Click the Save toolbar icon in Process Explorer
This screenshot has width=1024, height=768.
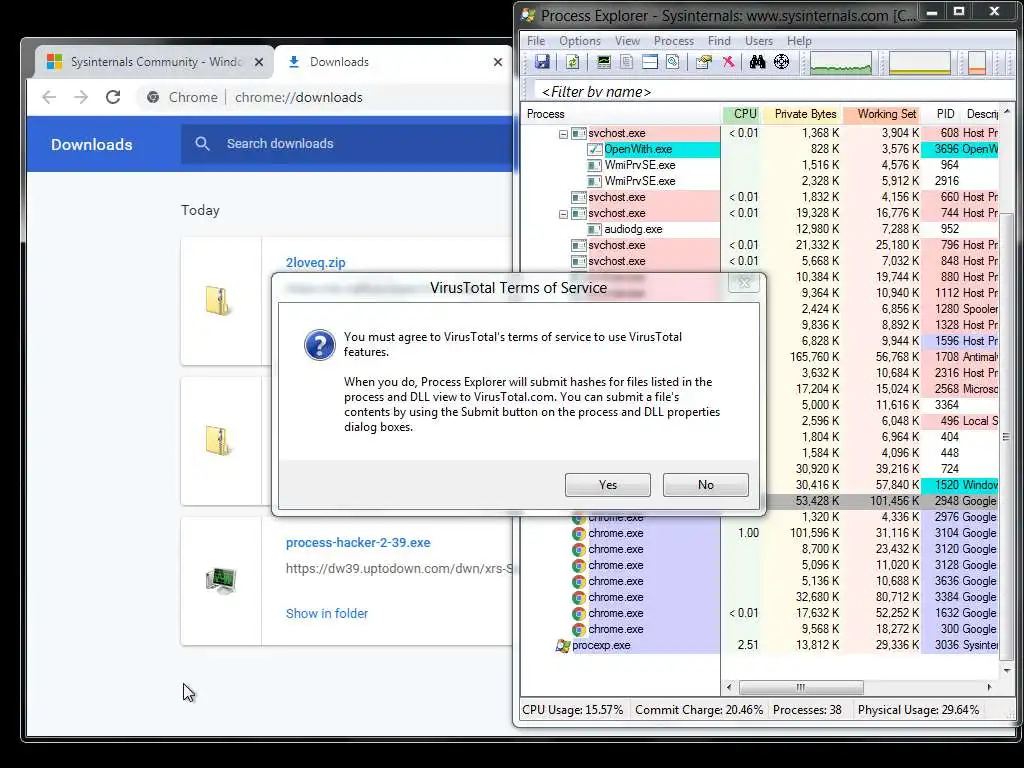[542, 62]
